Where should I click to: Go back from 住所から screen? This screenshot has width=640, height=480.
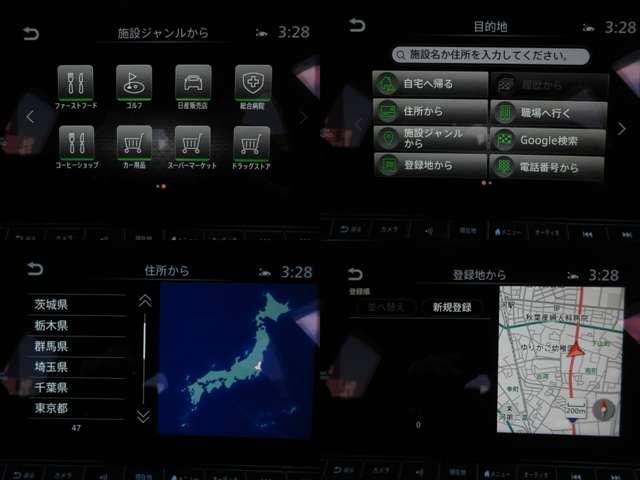point(34,269)
